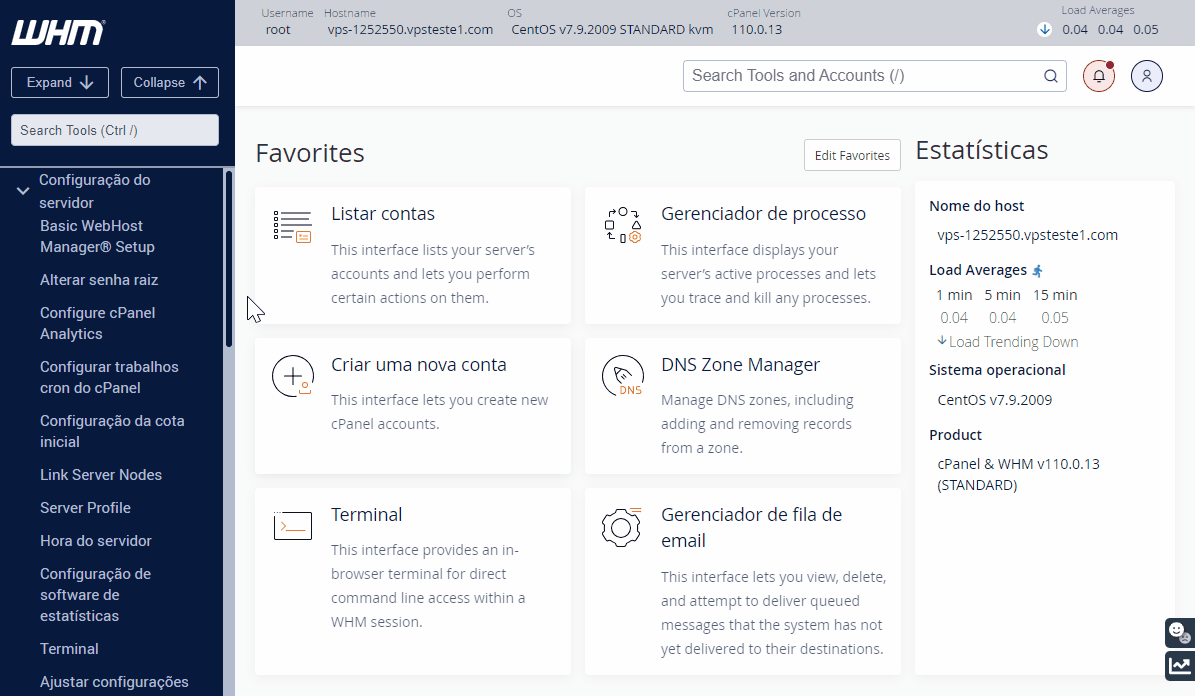
Task: Click the sidebar vertical scrollbar
Action: point(229,259)
